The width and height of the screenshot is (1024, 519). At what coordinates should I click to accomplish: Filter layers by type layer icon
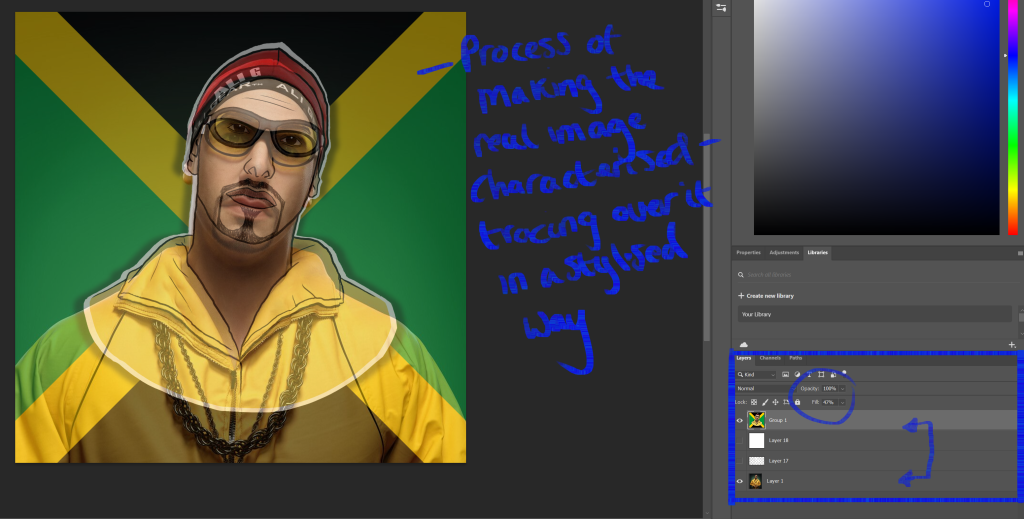pos(808,374)
